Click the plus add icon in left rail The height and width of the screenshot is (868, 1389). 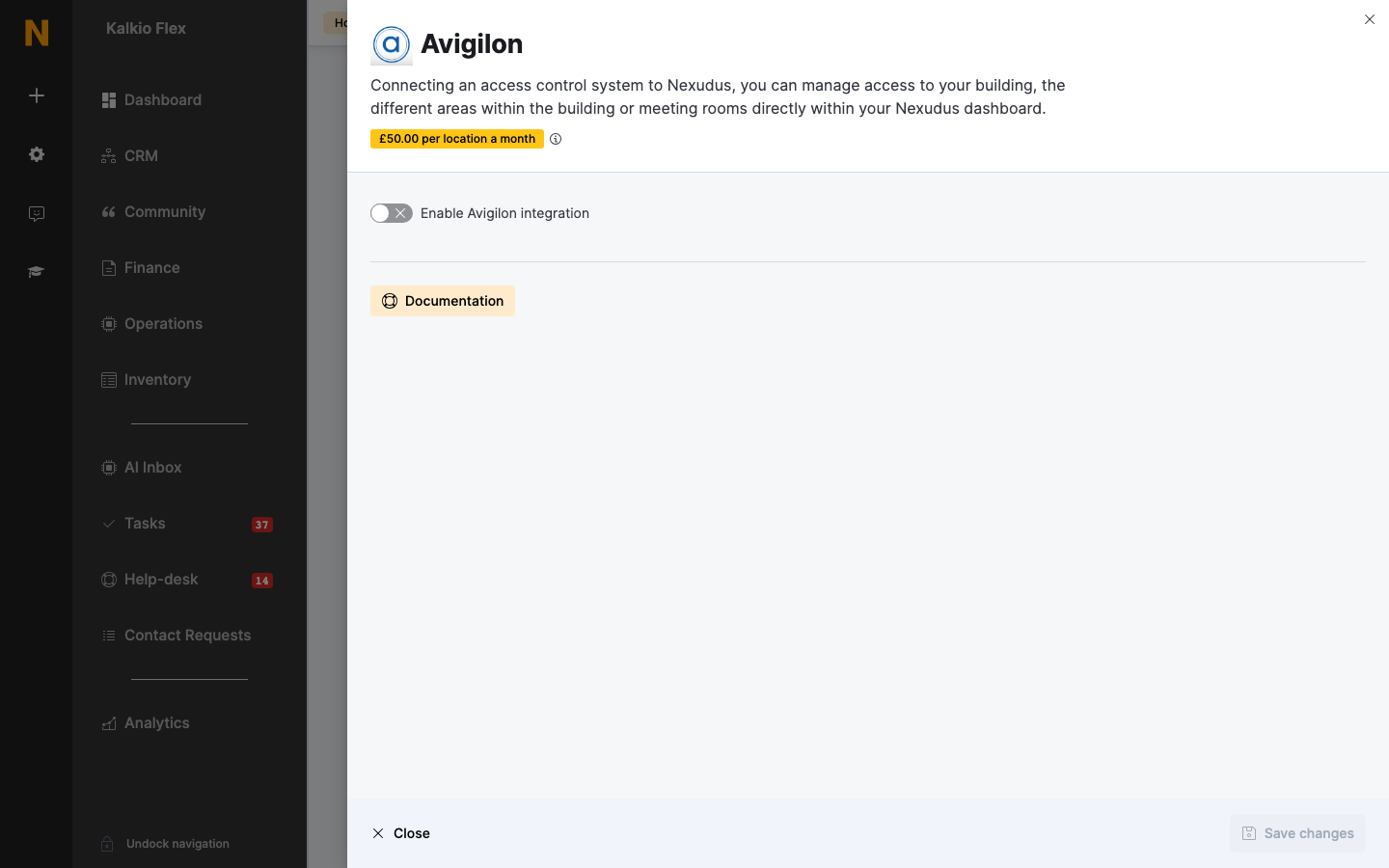coord(37,95)
